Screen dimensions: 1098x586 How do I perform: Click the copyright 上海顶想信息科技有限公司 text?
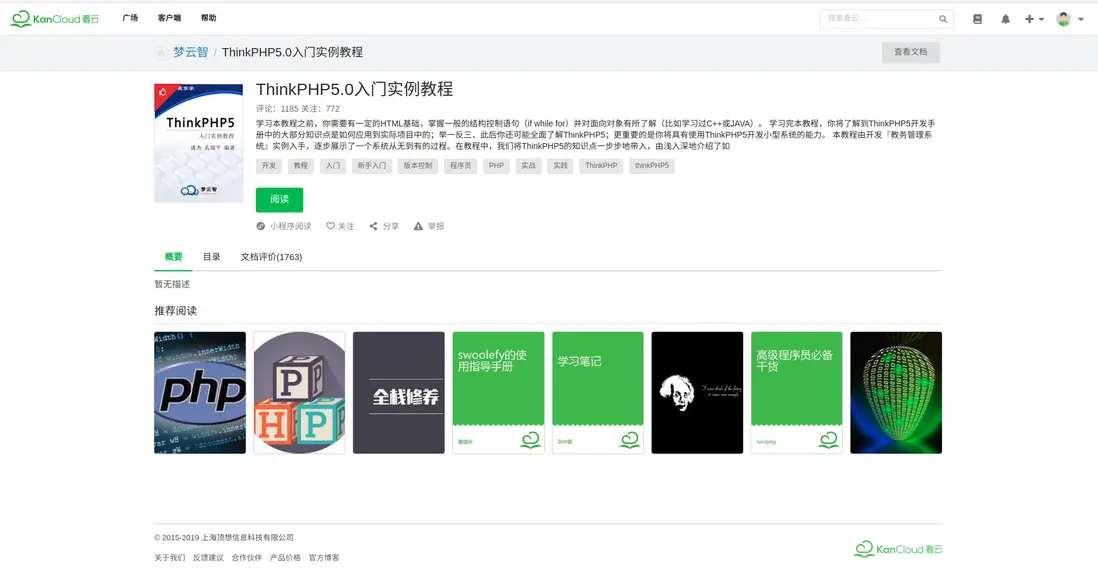point(224,538)
